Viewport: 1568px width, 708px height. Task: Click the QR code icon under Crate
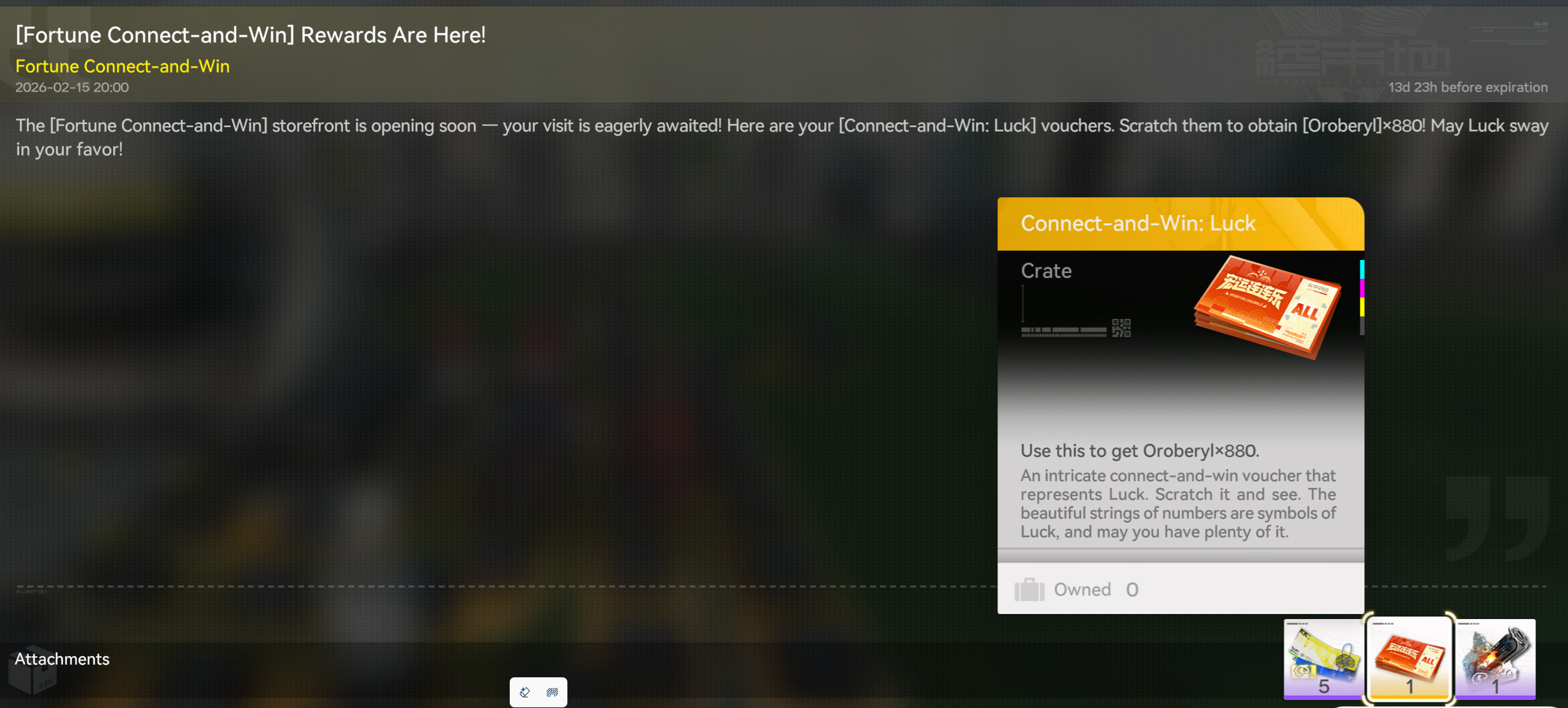point(1121,328)
